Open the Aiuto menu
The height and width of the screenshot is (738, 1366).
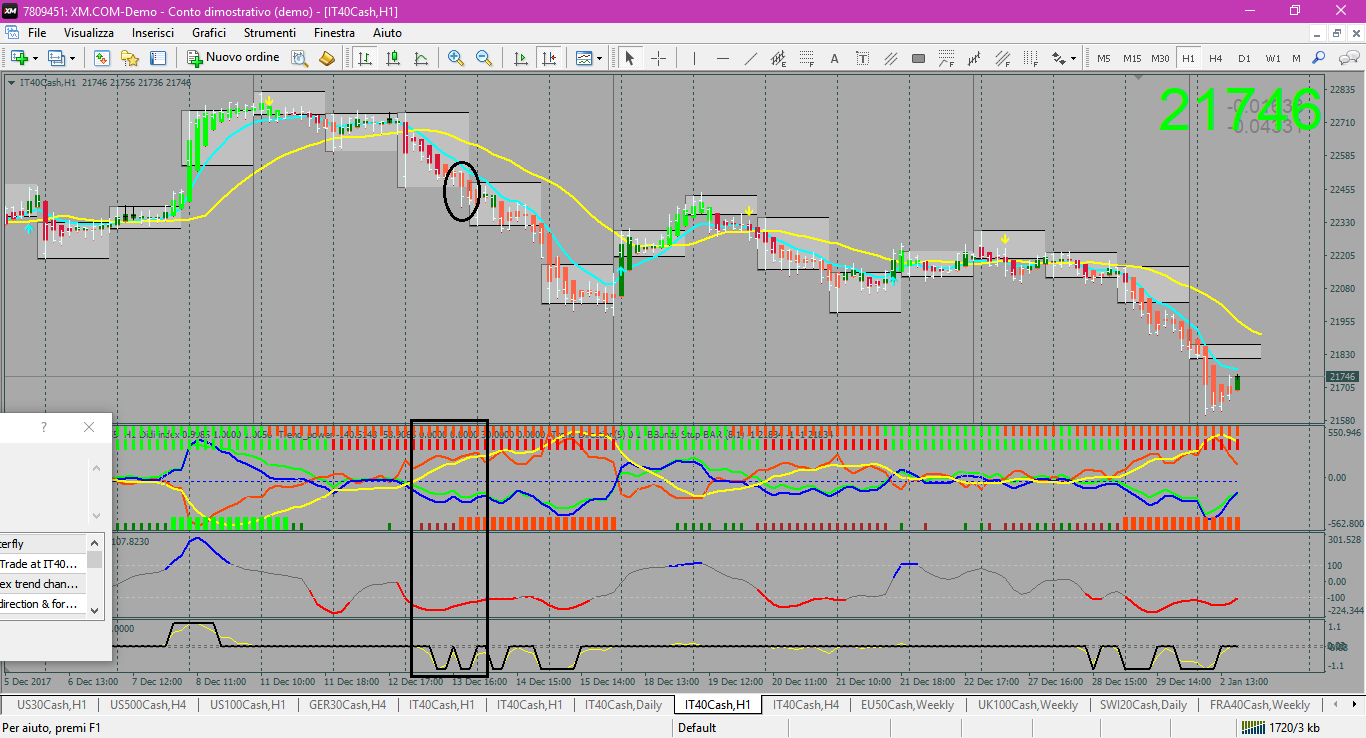click(387, 33)
